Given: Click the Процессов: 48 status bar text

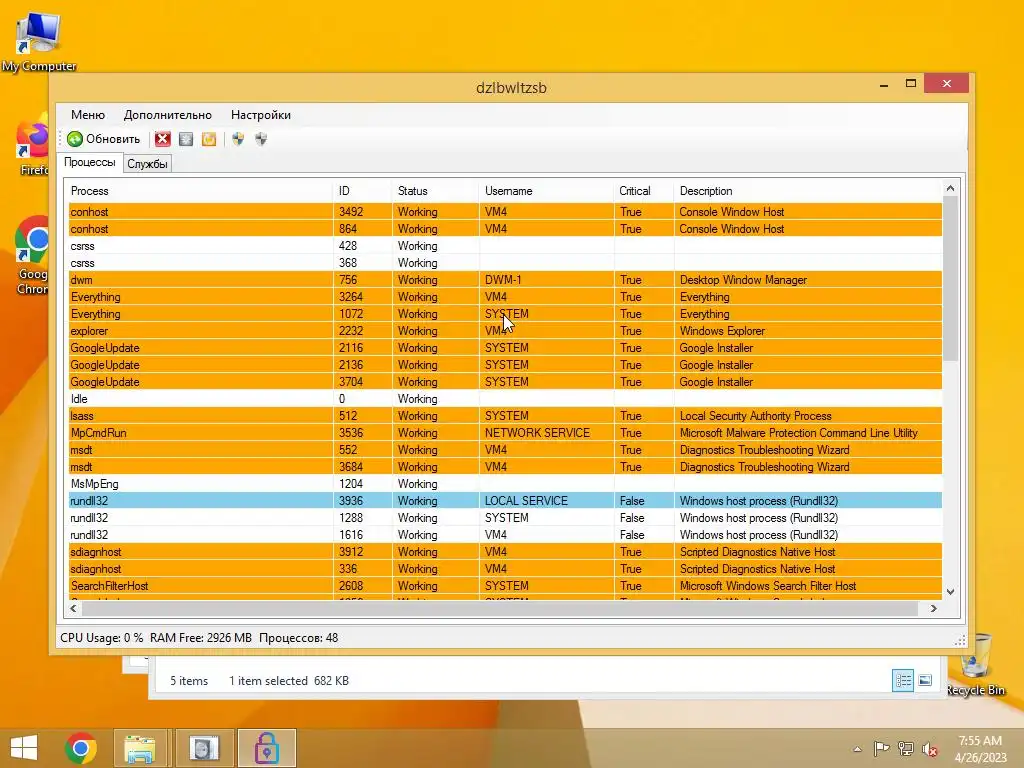Looking at the screenshot, I should pyautogui.click(x=298, y=637).
